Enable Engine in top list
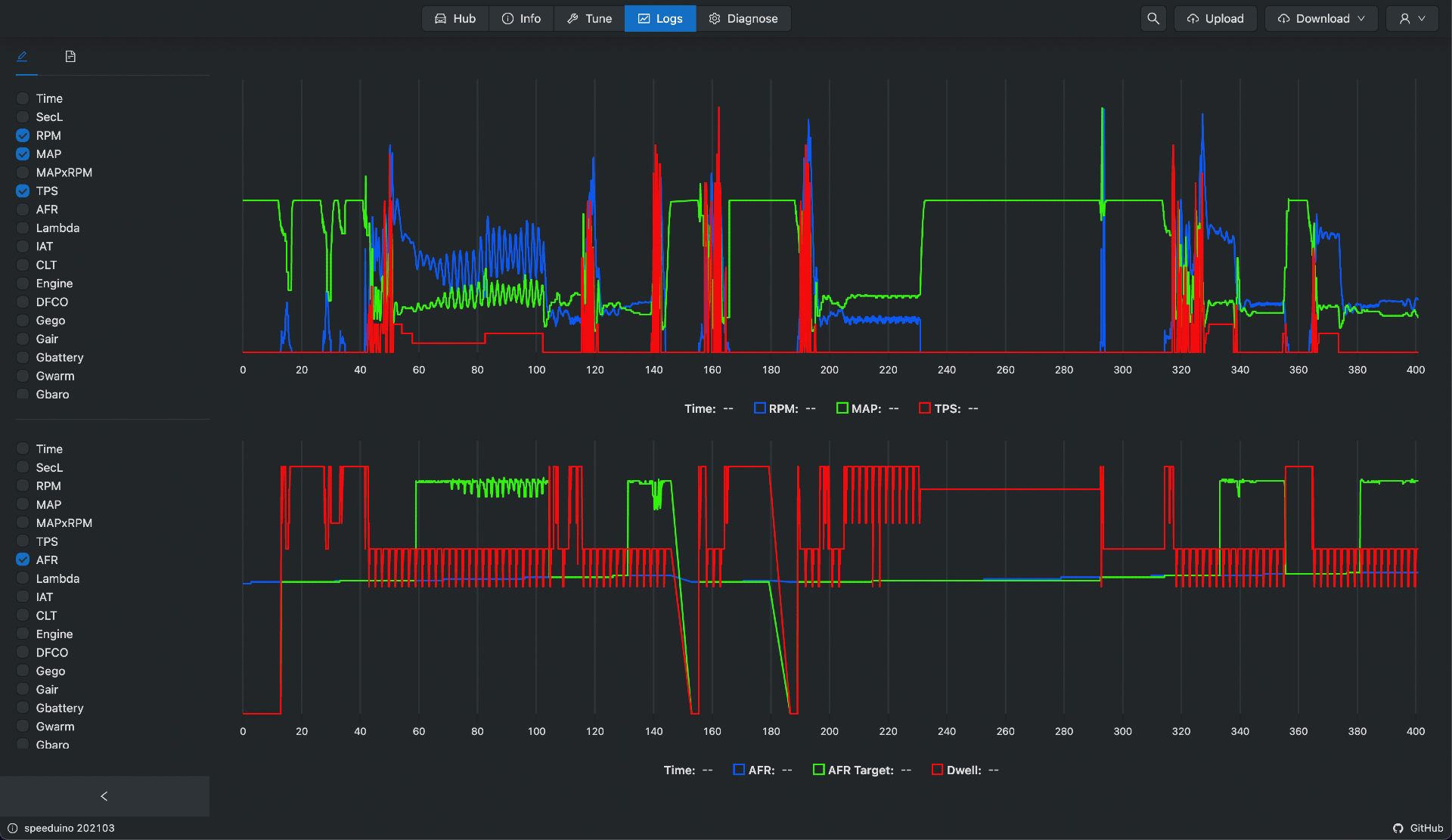Viewport: 1452px width, 840px height. click(x=23, y=284)
